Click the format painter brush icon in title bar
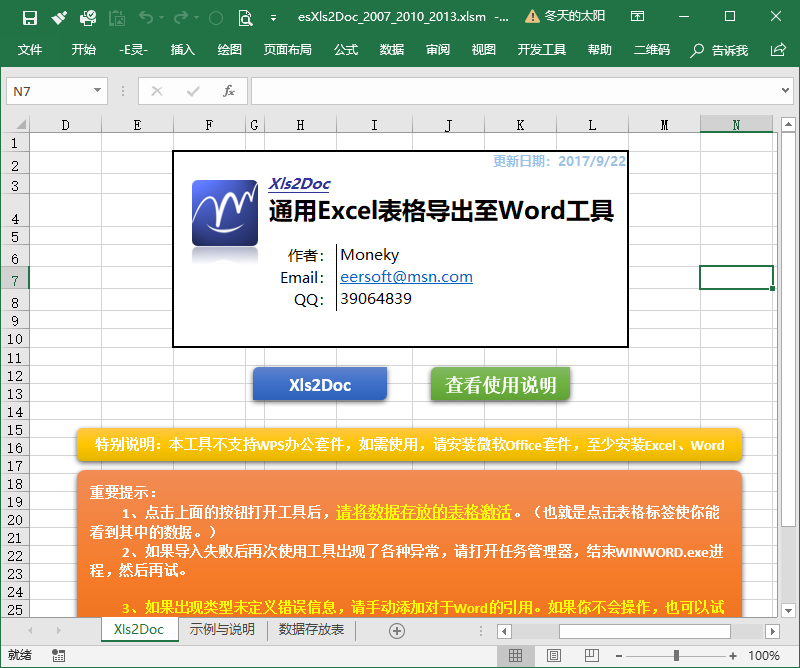This screenshot has width=800, height=668. (x=59, y=18)
